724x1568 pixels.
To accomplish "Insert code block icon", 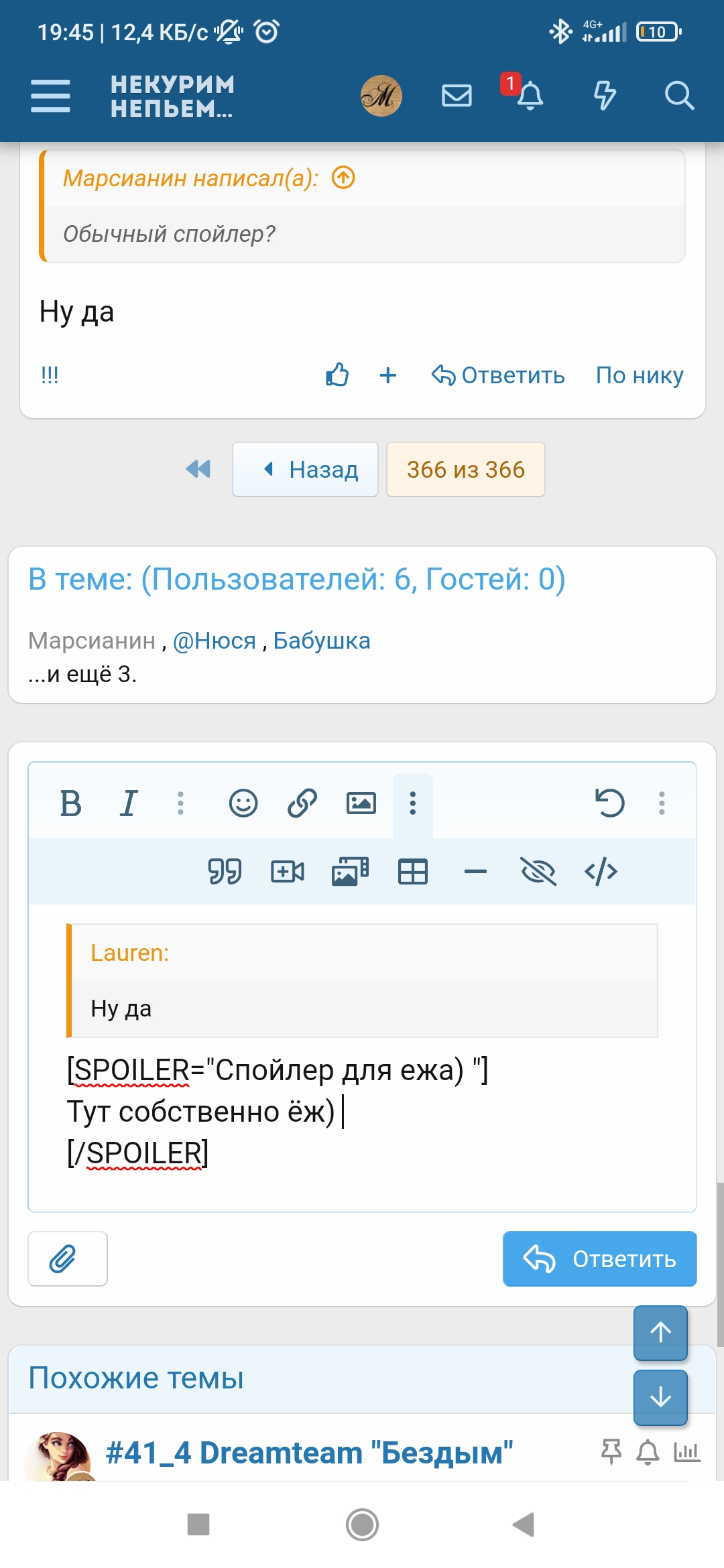I will (601, 872).
